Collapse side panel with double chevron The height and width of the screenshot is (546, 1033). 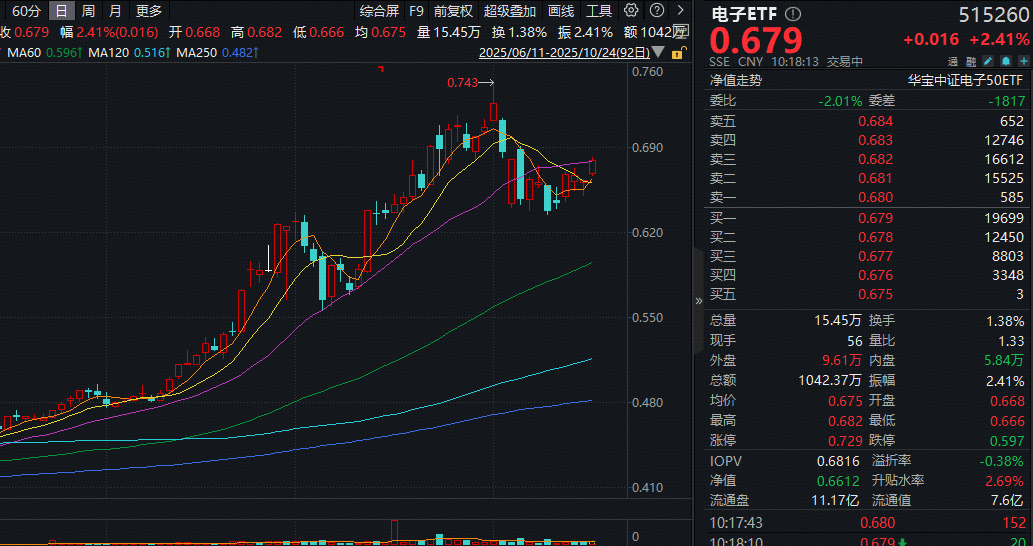pyautogui.click(x=698, y=299)
